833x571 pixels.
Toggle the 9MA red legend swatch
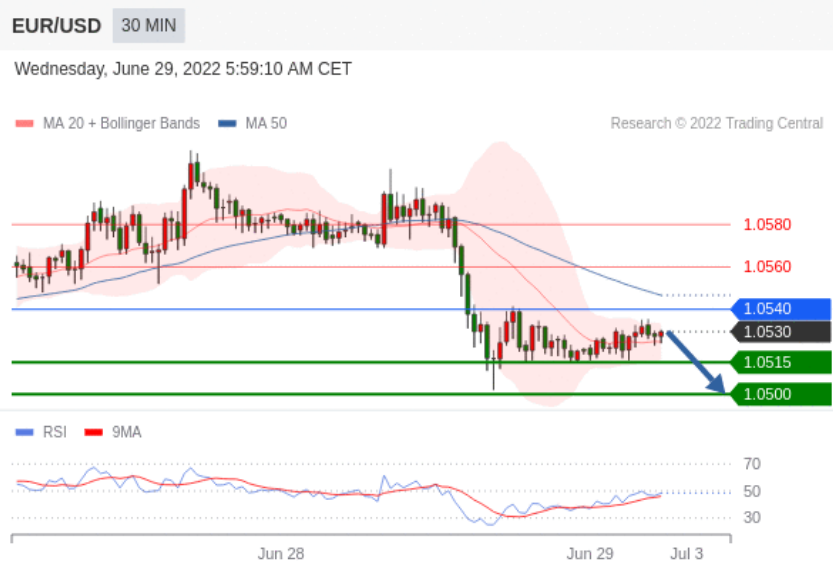click(94, 432)
